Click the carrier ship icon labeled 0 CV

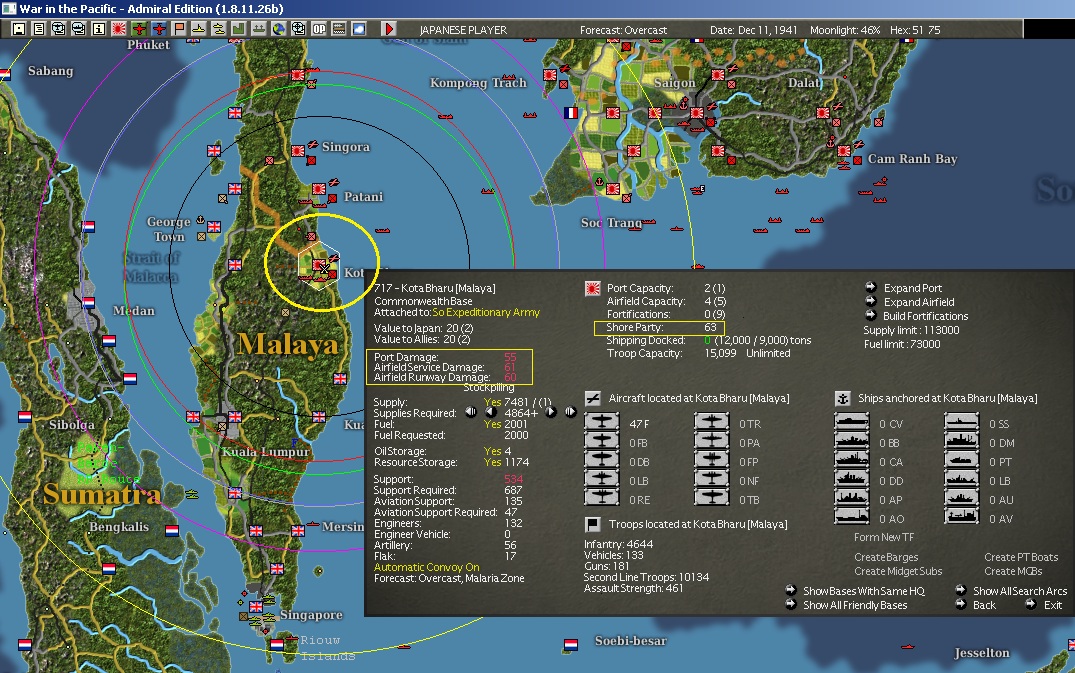(x=851, y=423)
